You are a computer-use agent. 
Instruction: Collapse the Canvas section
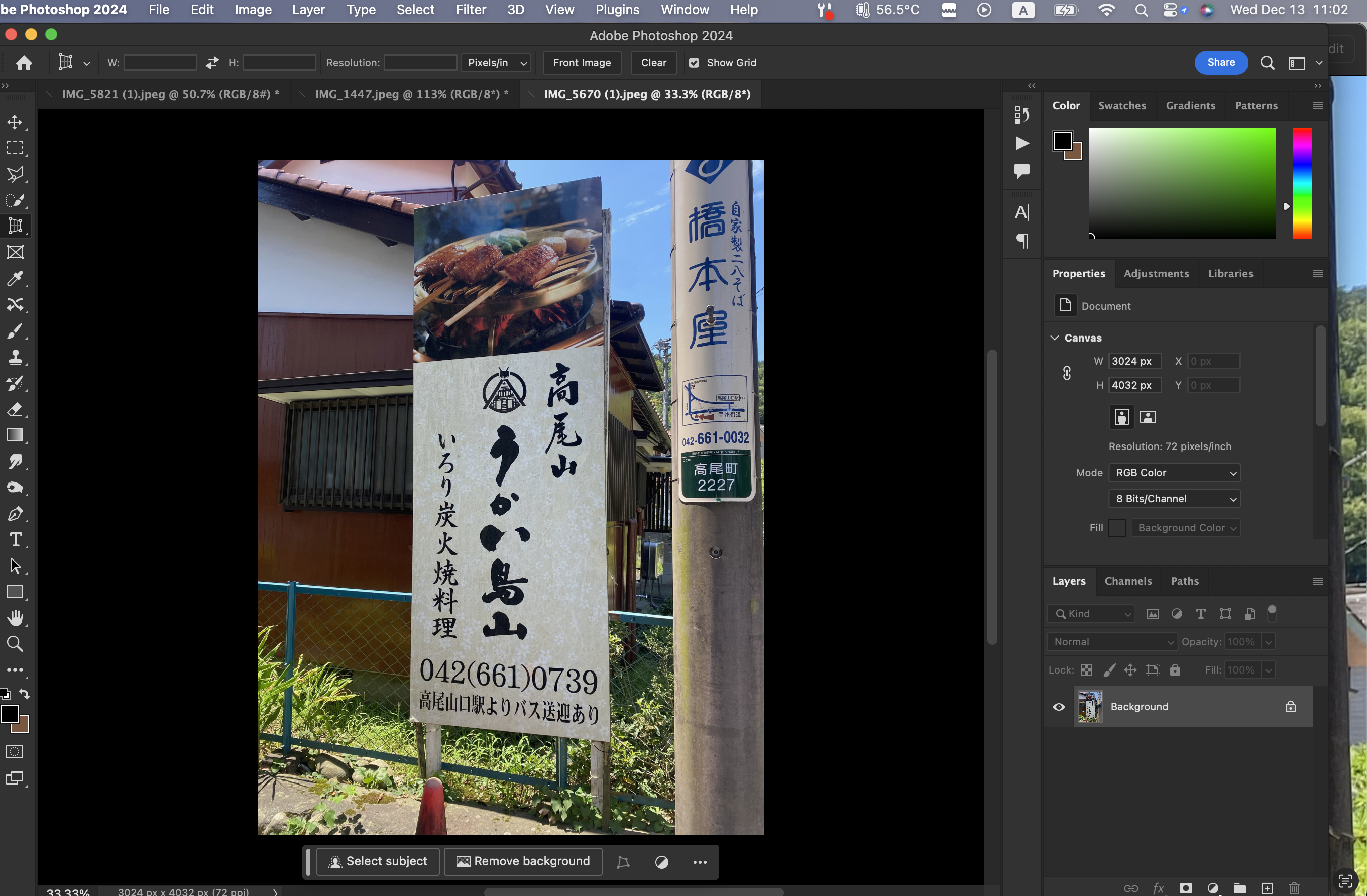click(x=1055, y=338)
